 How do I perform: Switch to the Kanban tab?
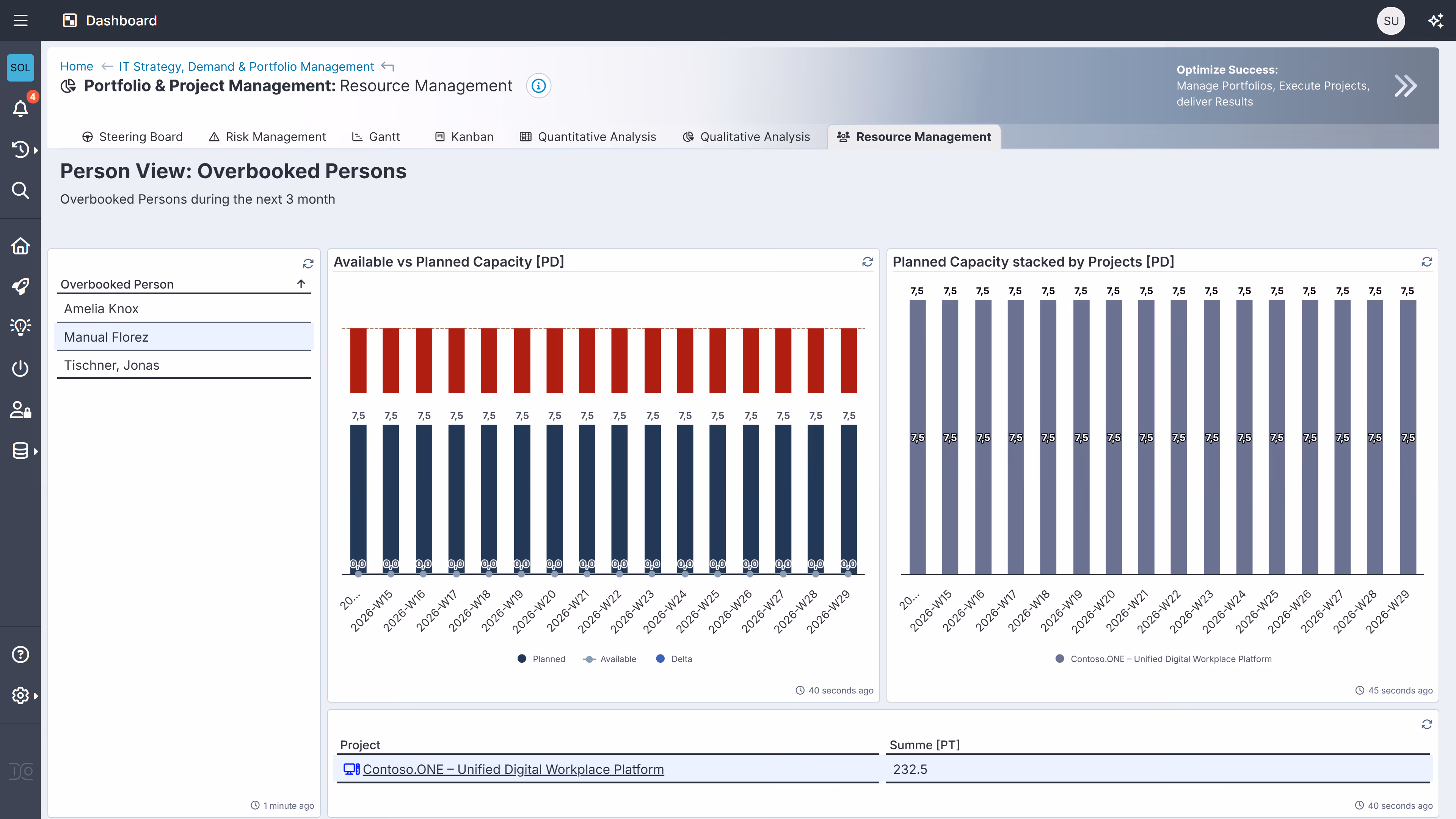[464, 137]
